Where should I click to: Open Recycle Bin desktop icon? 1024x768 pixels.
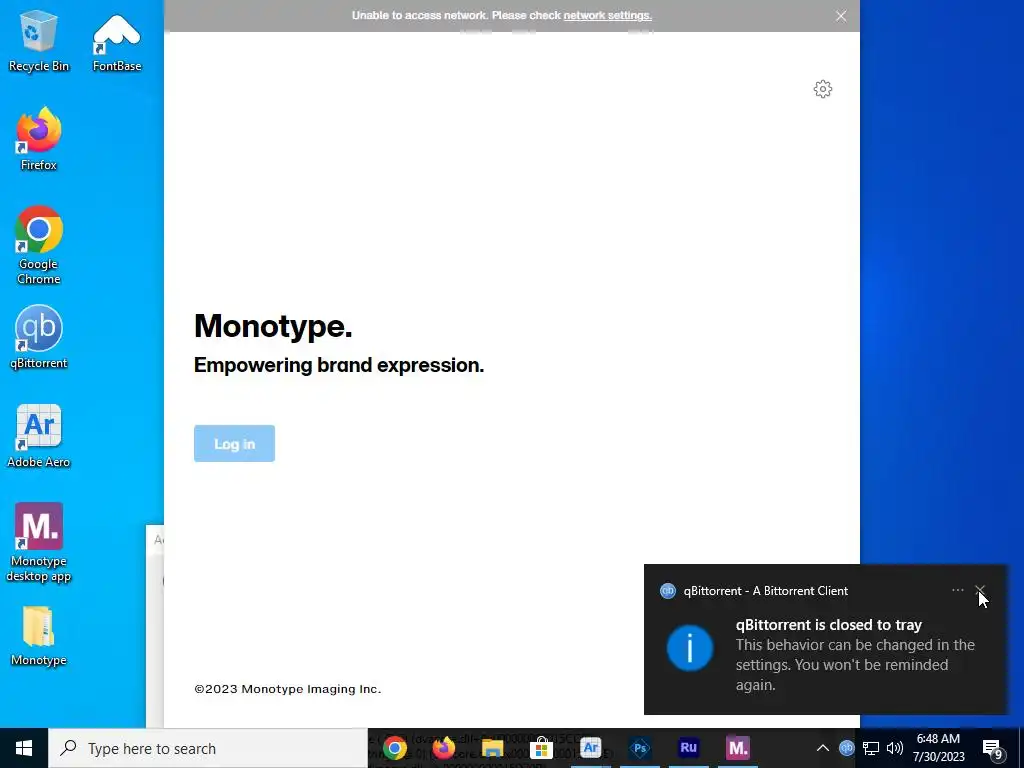[39, 40]
